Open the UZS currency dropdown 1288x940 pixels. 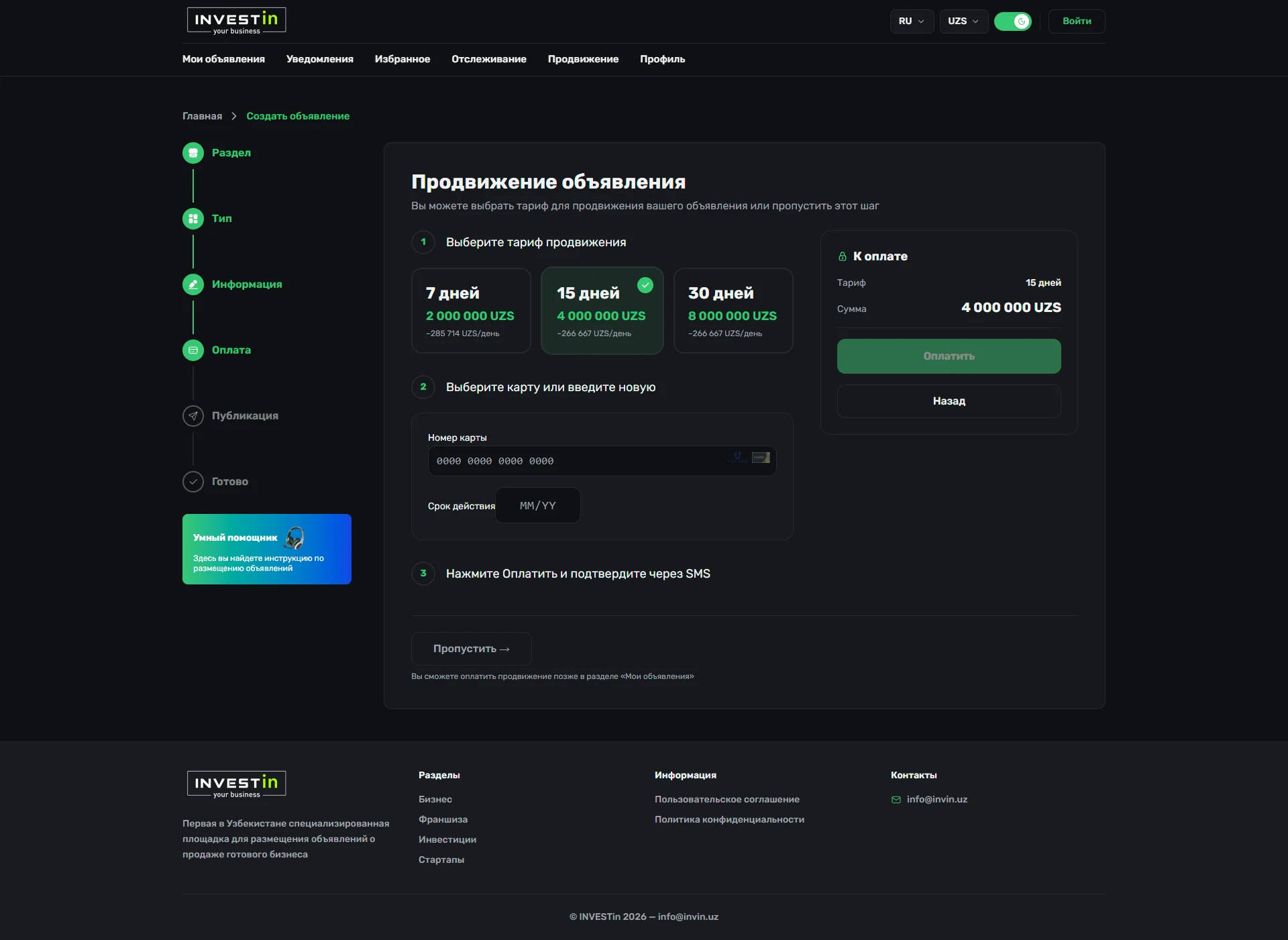963,21
